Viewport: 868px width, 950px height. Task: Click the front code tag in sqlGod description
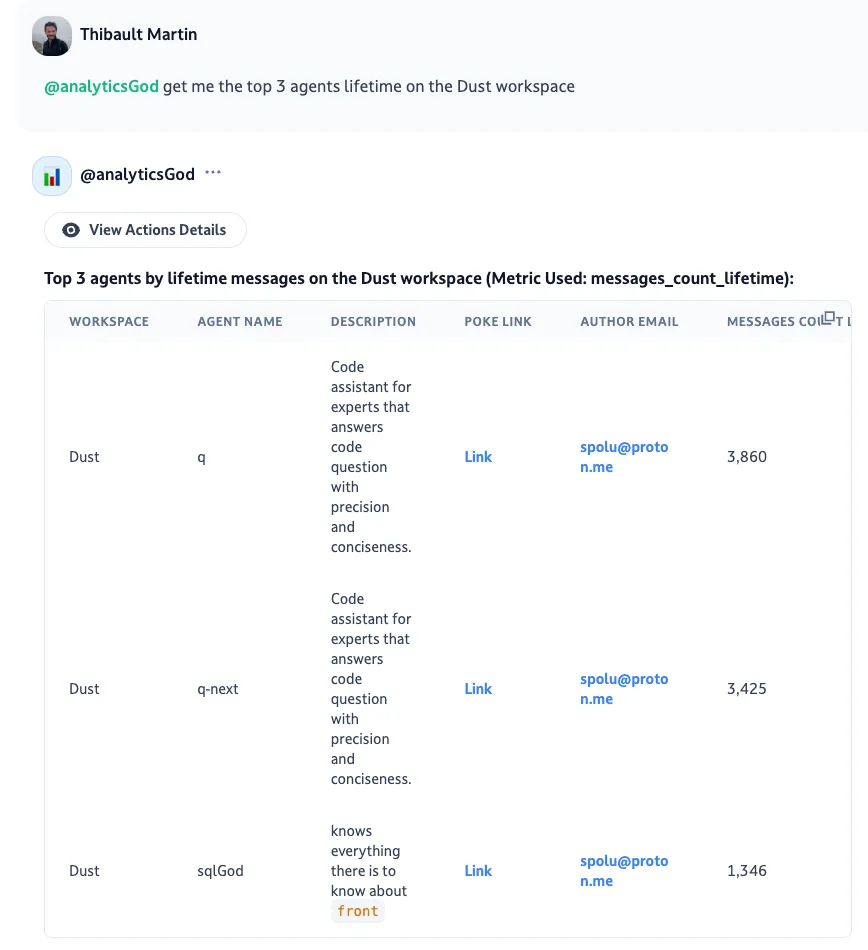(358, 911)
